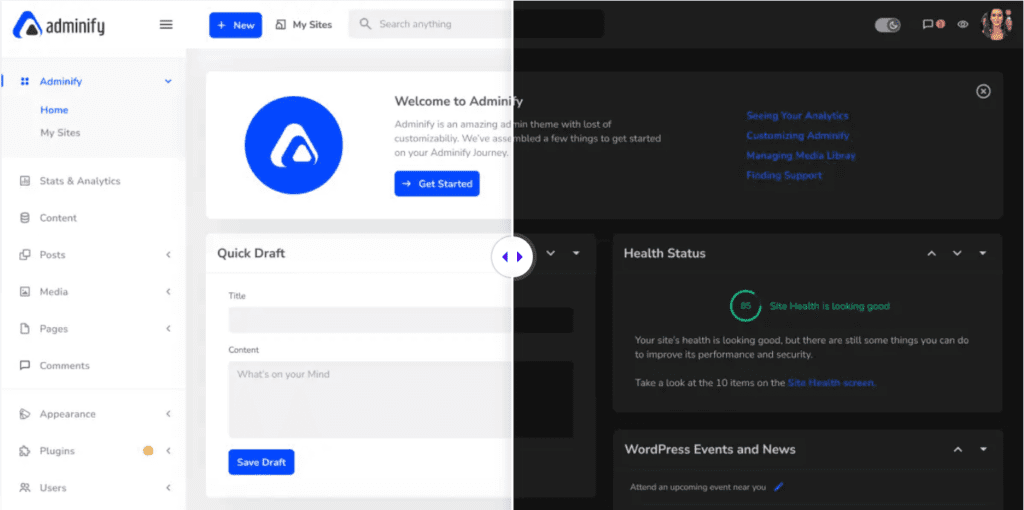Image resolution: width=1024 pixels, height=510 pixels.
Task: Collapse sidebar with hamburger menu icon
Action: point(167,25)
